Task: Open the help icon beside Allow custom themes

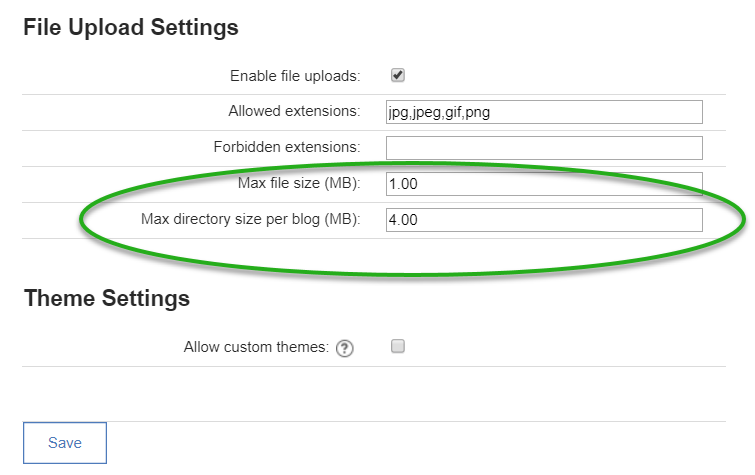Action: [345, 348]
